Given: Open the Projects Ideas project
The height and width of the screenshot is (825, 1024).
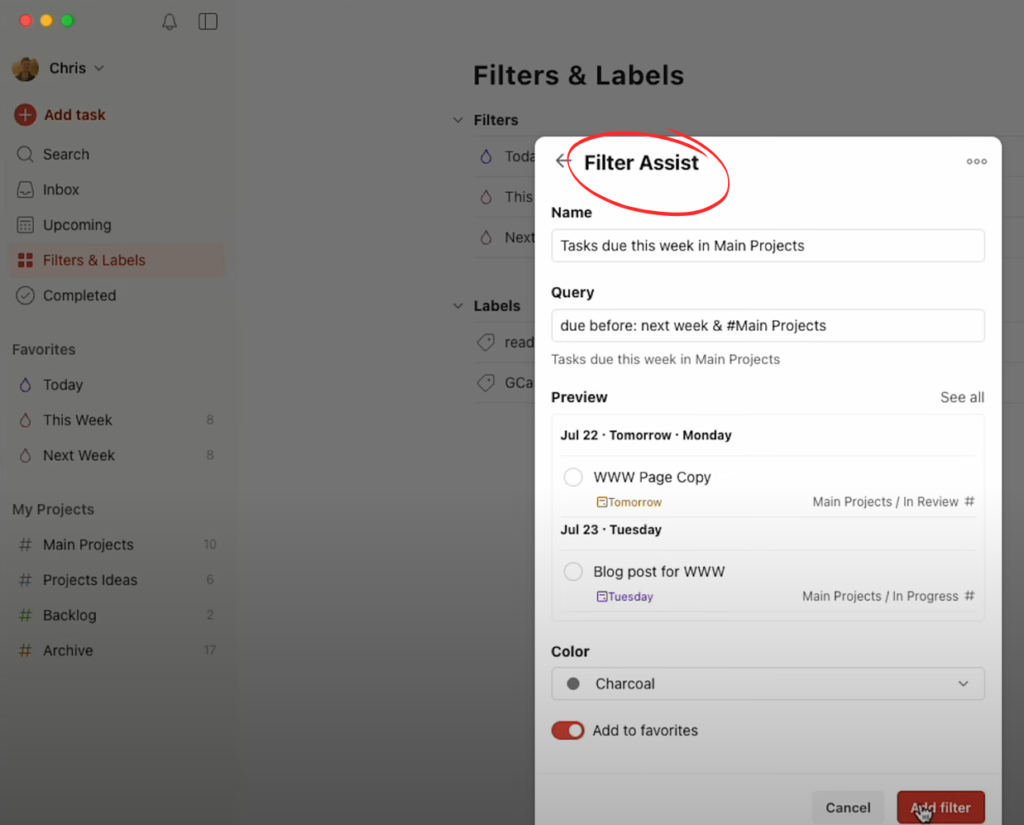Looking at the screenshot, I should 117,579.
